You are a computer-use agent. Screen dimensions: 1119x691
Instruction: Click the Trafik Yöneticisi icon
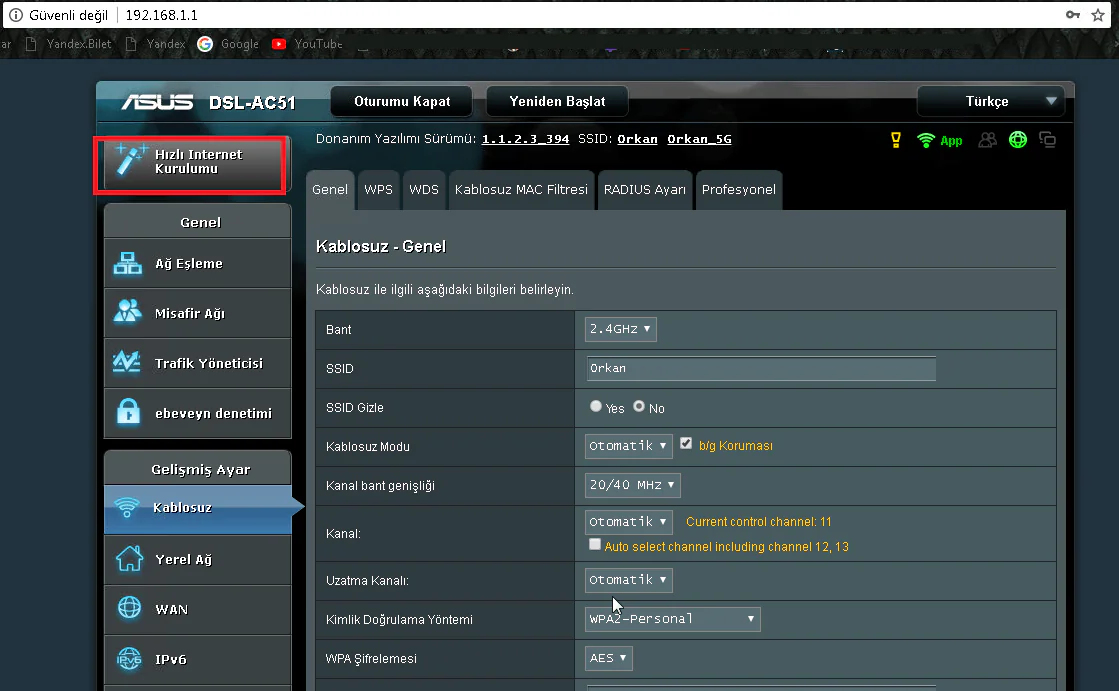click(x=128, y=363)
